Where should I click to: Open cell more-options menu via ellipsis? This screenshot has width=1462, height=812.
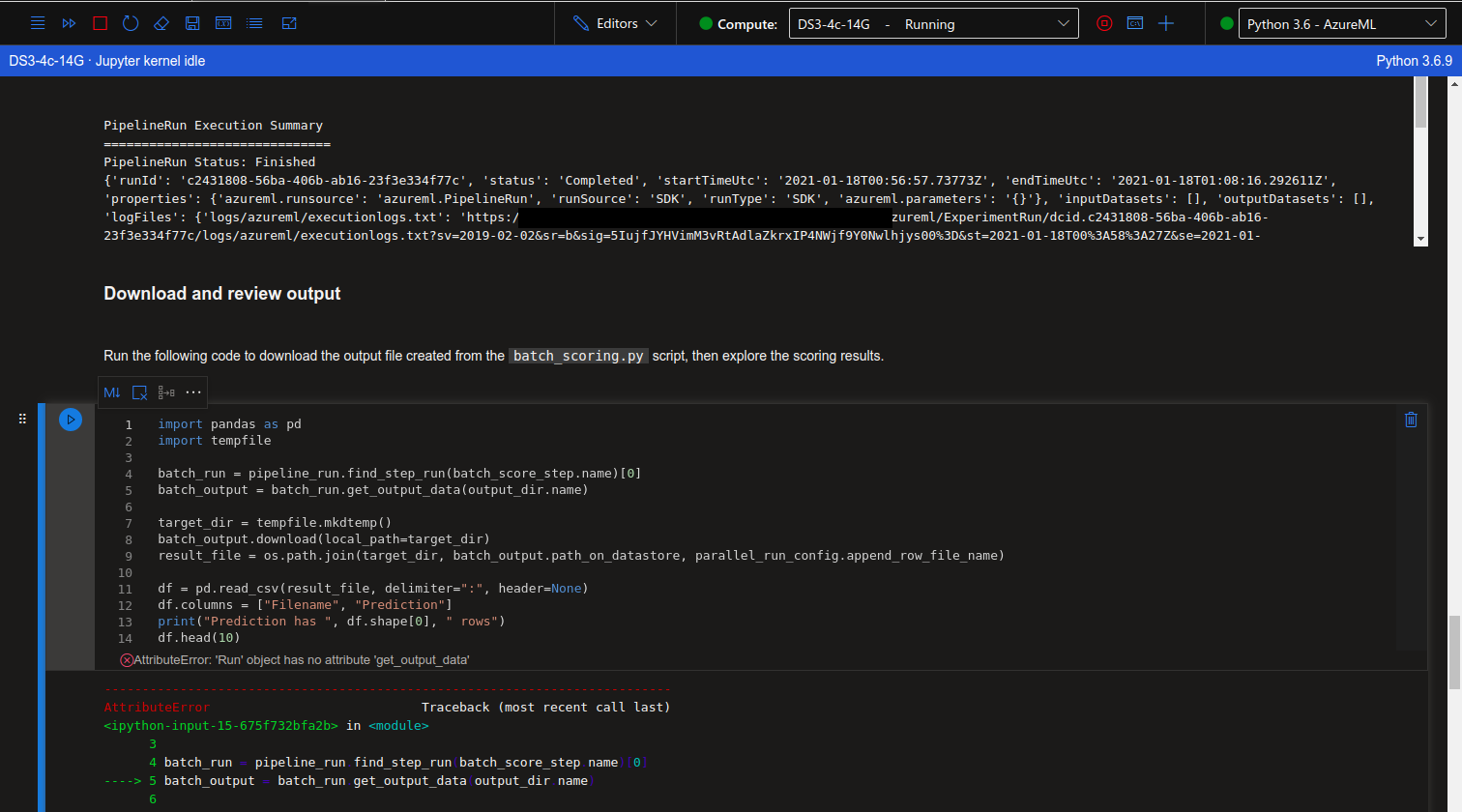(193, 392)
